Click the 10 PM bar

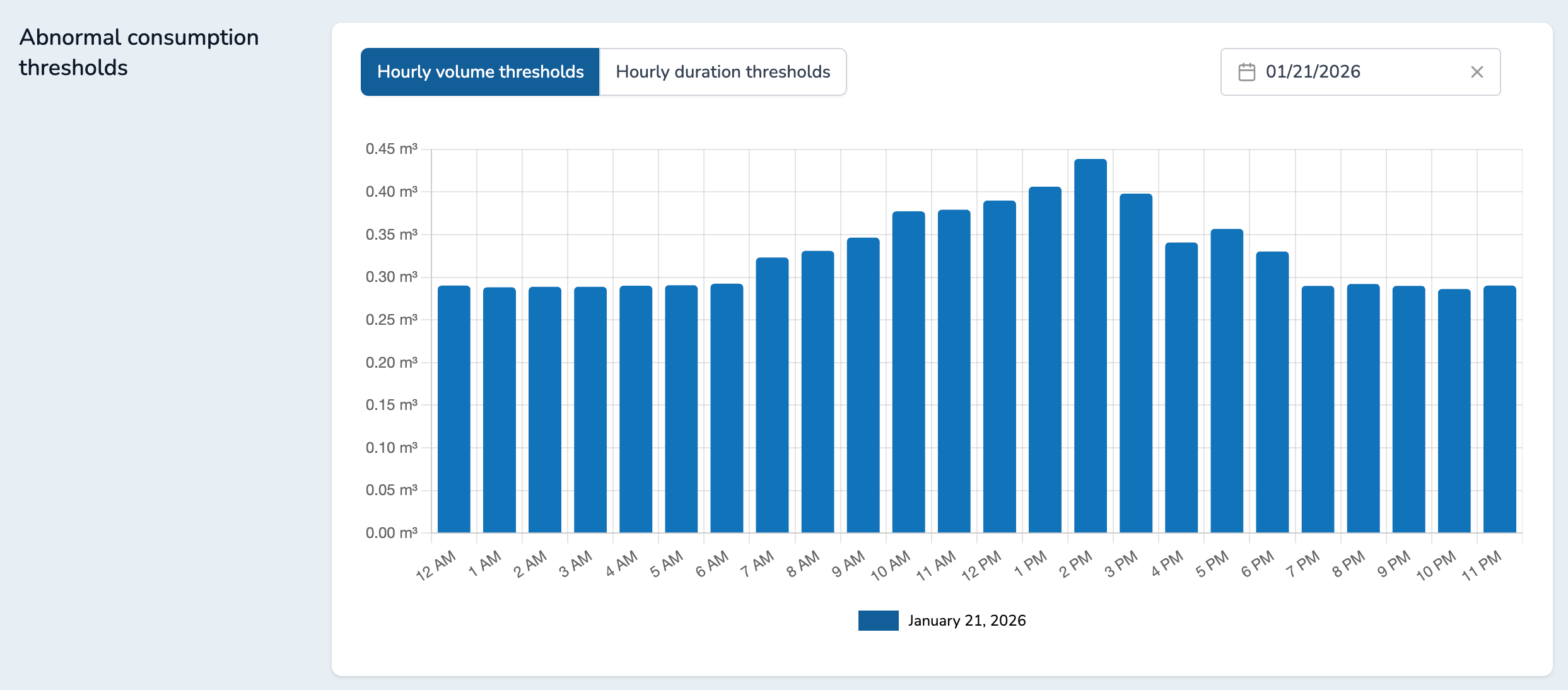1454,411
